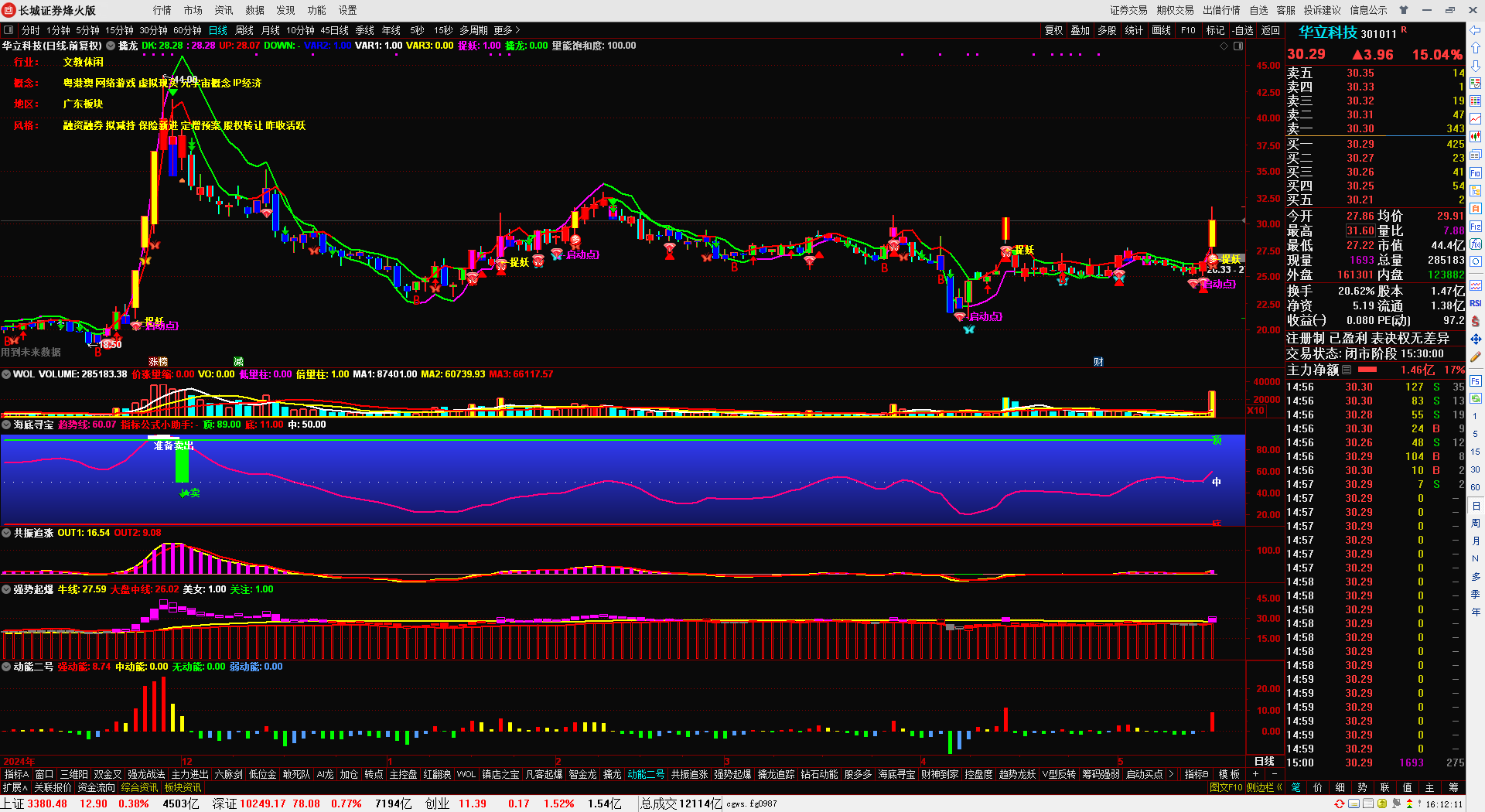Screen dimensions: 1485x812
Task: Open the f(x) formula icon in sidebar
Action: tap(1475, 244)
